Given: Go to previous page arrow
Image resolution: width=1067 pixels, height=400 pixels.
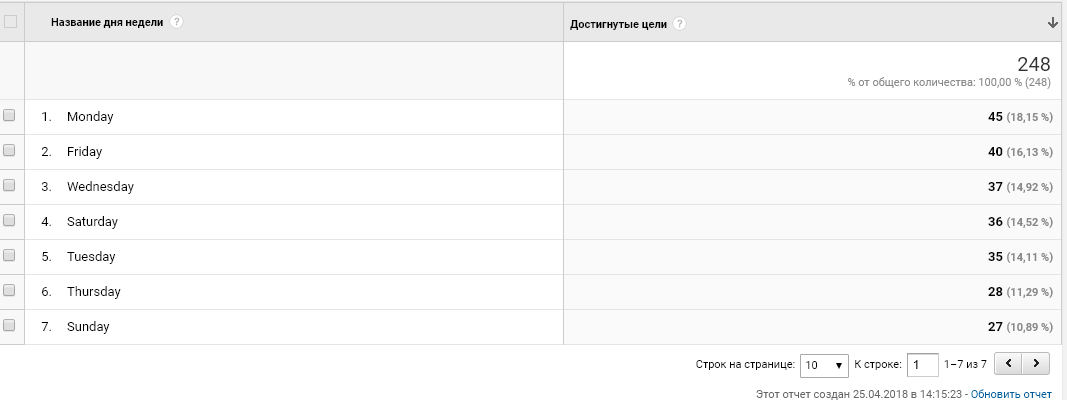Looking at the screenshot, I should (1008, 364).
